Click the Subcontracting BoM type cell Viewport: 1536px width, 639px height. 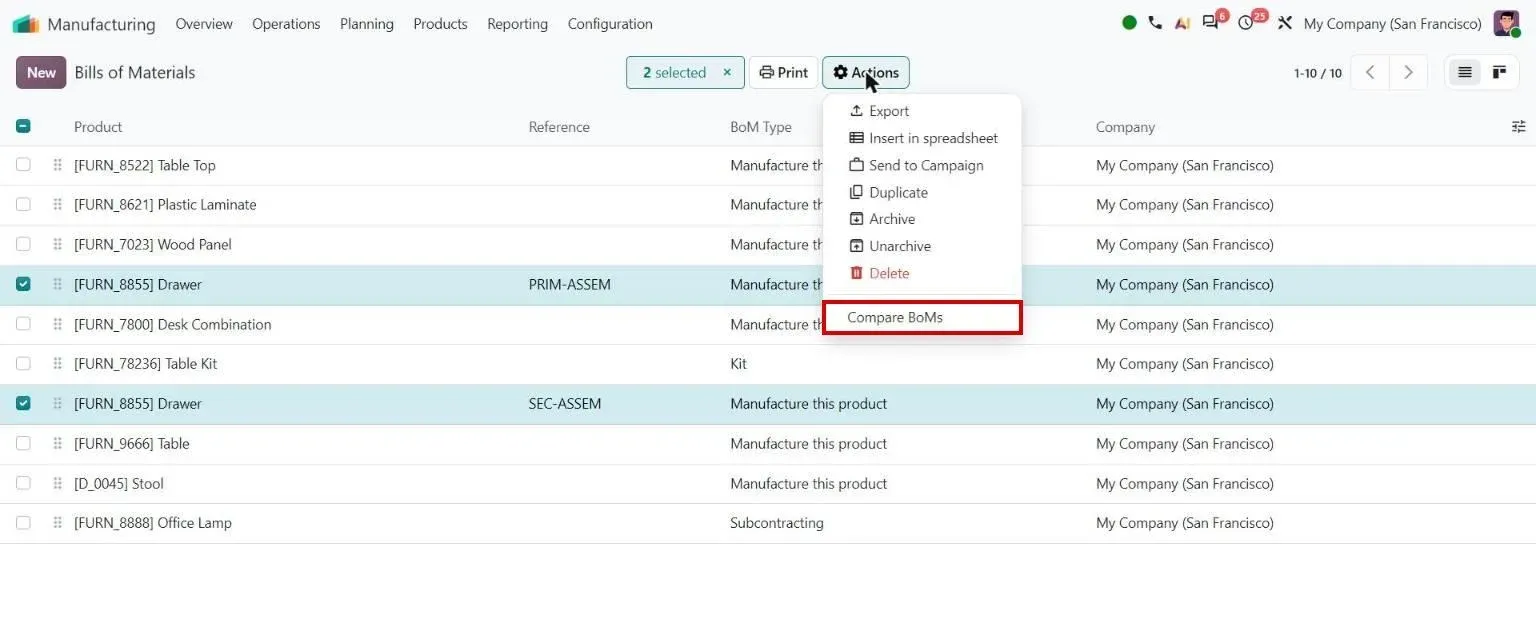777,523
